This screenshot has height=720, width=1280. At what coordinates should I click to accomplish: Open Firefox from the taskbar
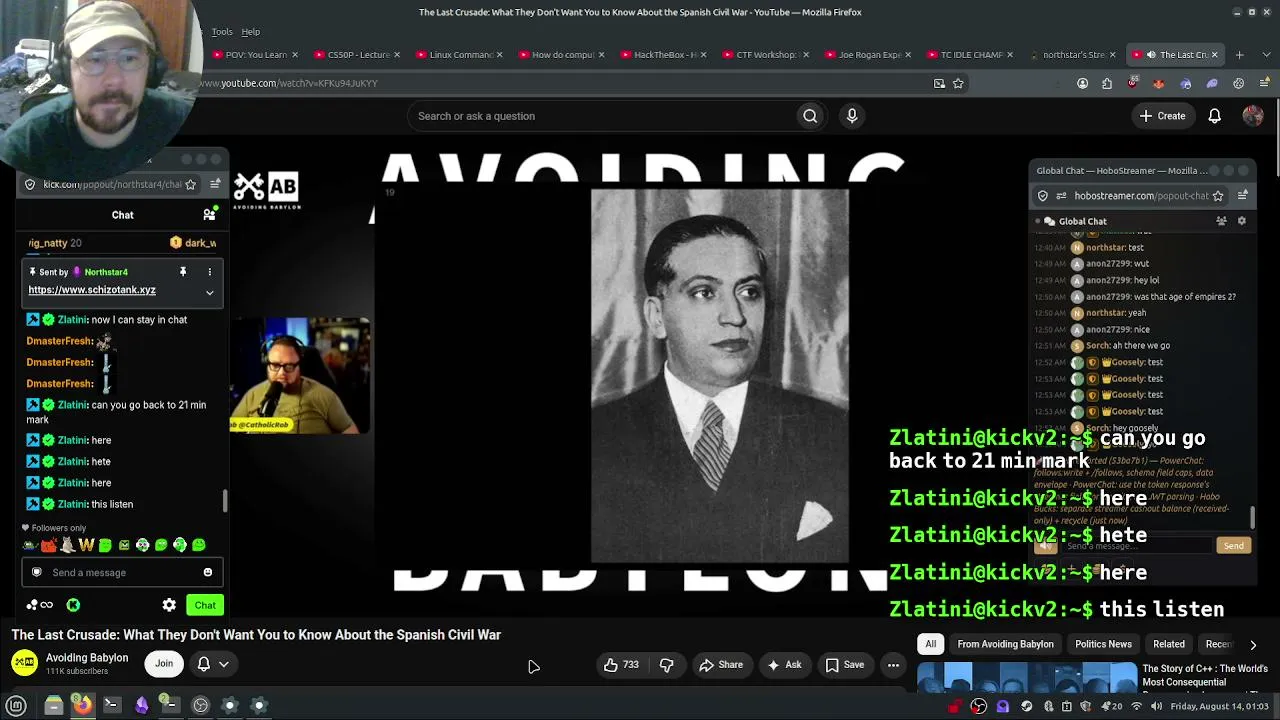point(83,705)
